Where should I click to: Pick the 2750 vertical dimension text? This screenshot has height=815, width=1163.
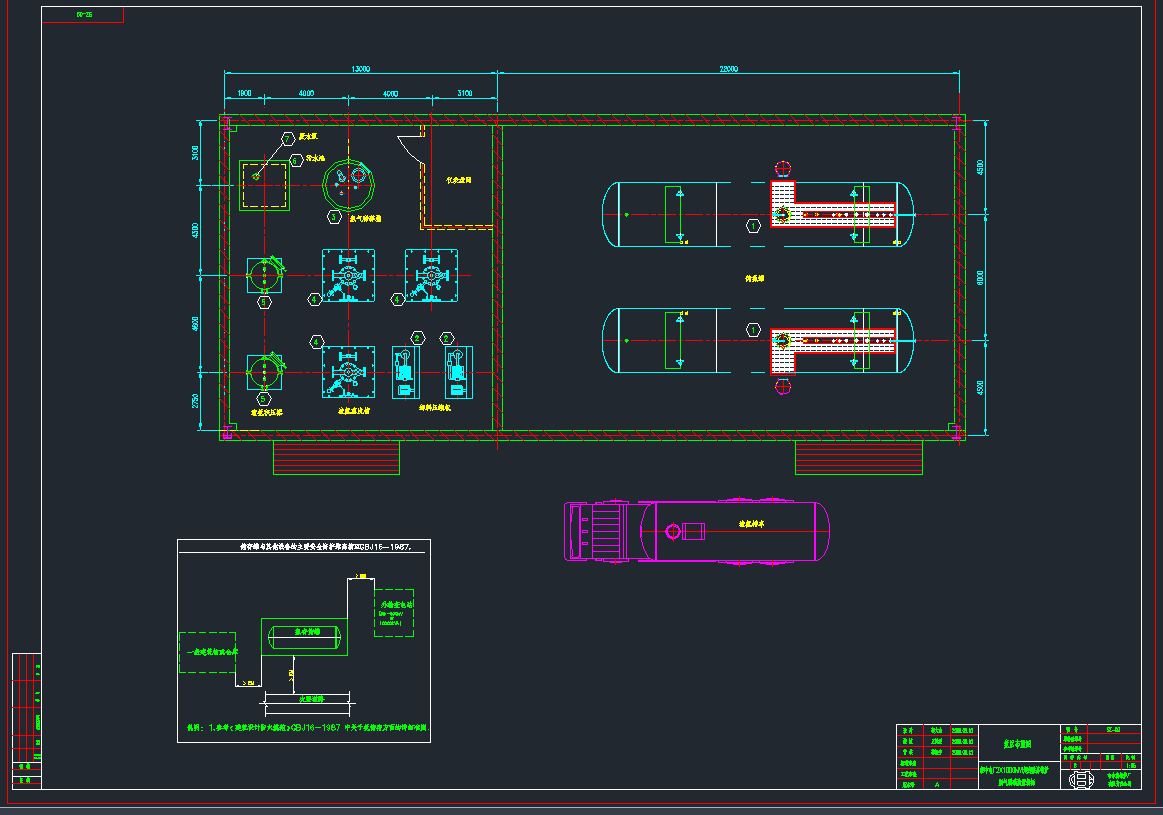coord(196,401)
